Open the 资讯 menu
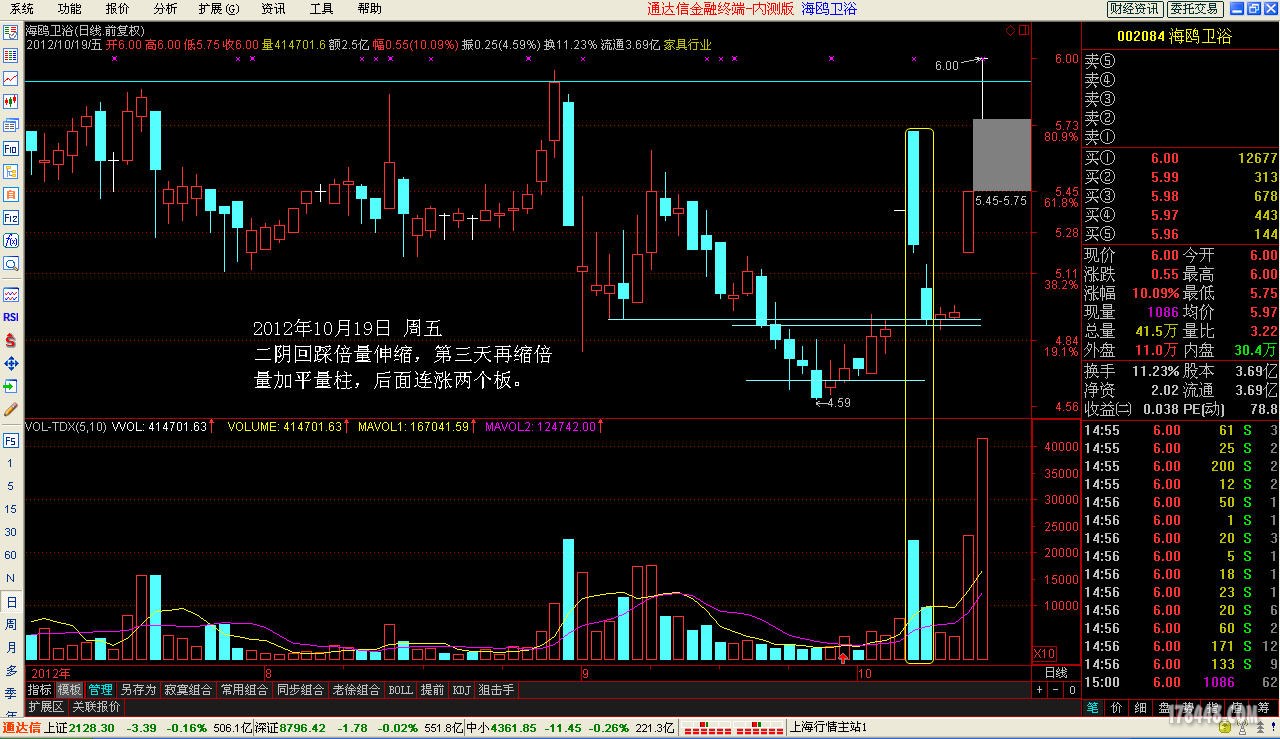Image resolution: width=1280 pixels, height=739 pixels. click(273, 9)
